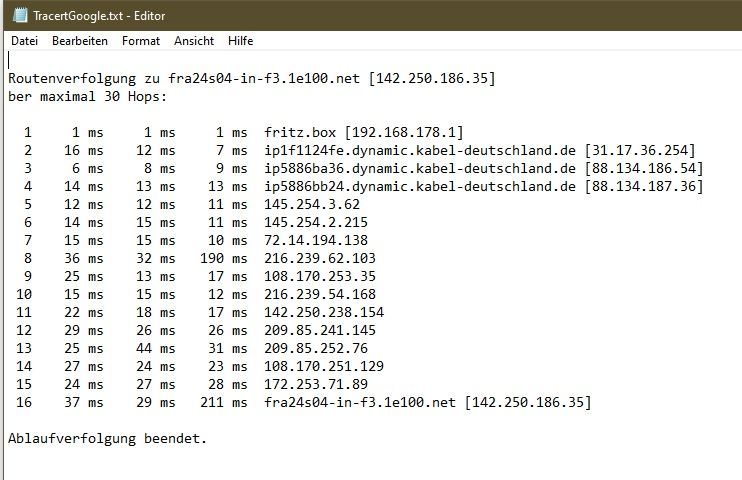
Task: Click the 190 ms value in hop 8
Action: 224,258
